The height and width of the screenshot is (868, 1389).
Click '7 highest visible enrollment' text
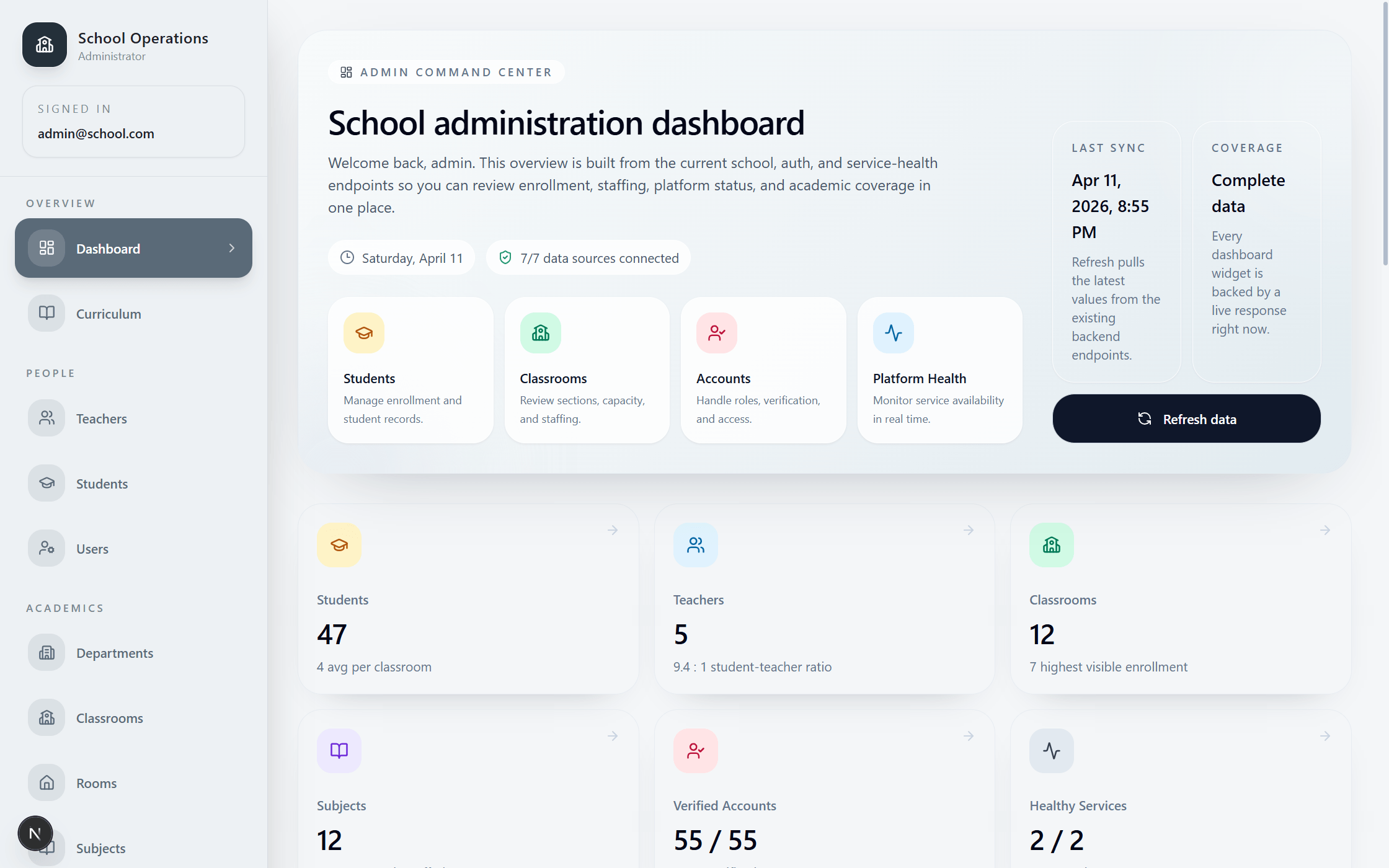pos(1108,666)
